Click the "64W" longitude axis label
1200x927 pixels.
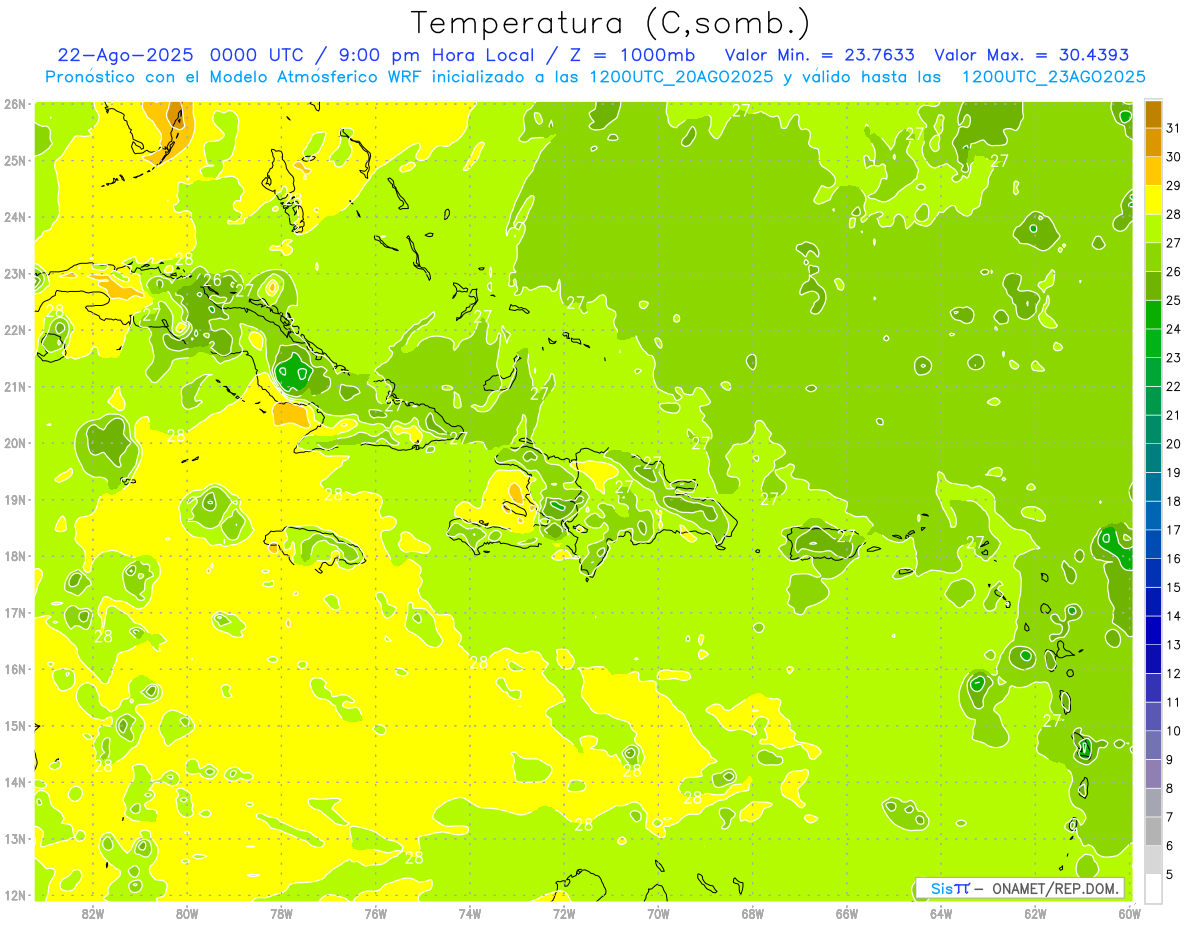941,913
